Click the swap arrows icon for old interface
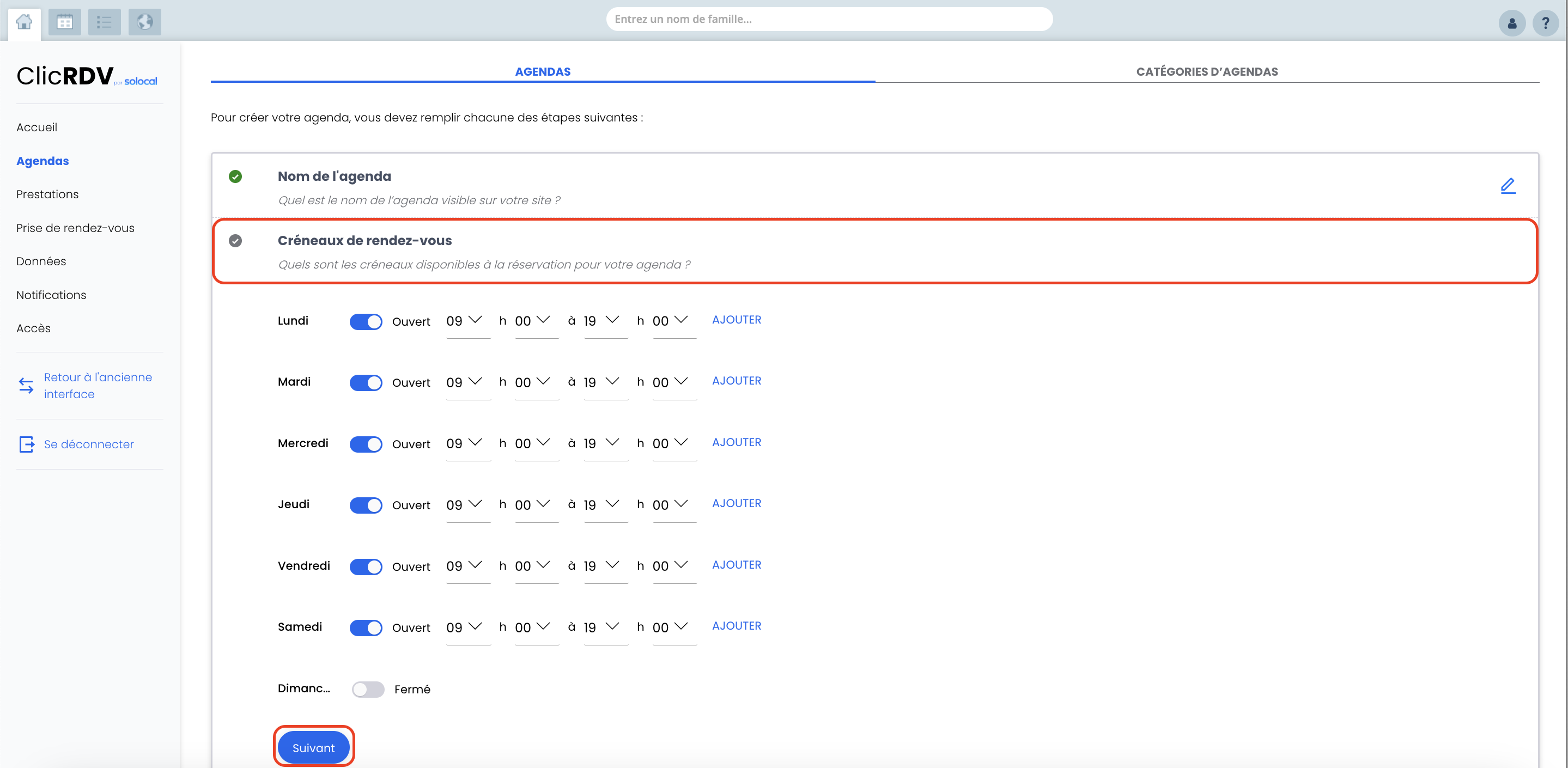Image resolution: width=1568 pixels, height=768 pixels. coord(26,386)
